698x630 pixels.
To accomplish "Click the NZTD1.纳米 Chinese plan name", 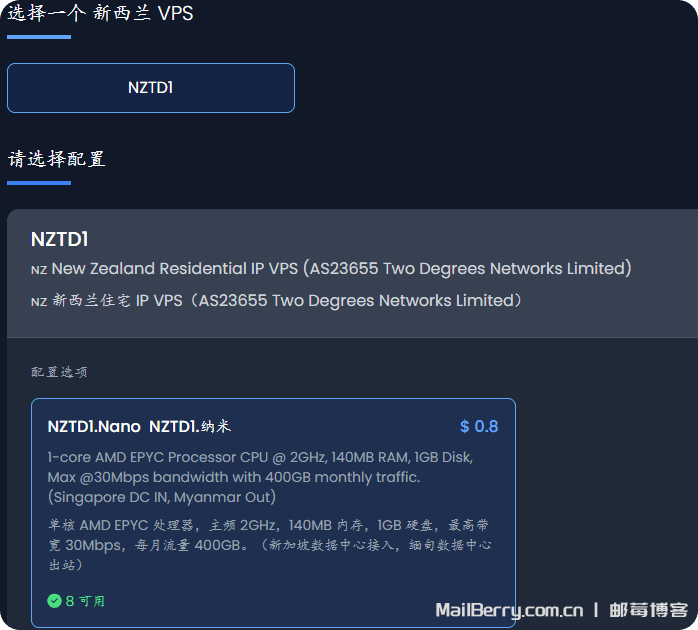I will pyautogui.click(x=190, y=427).
